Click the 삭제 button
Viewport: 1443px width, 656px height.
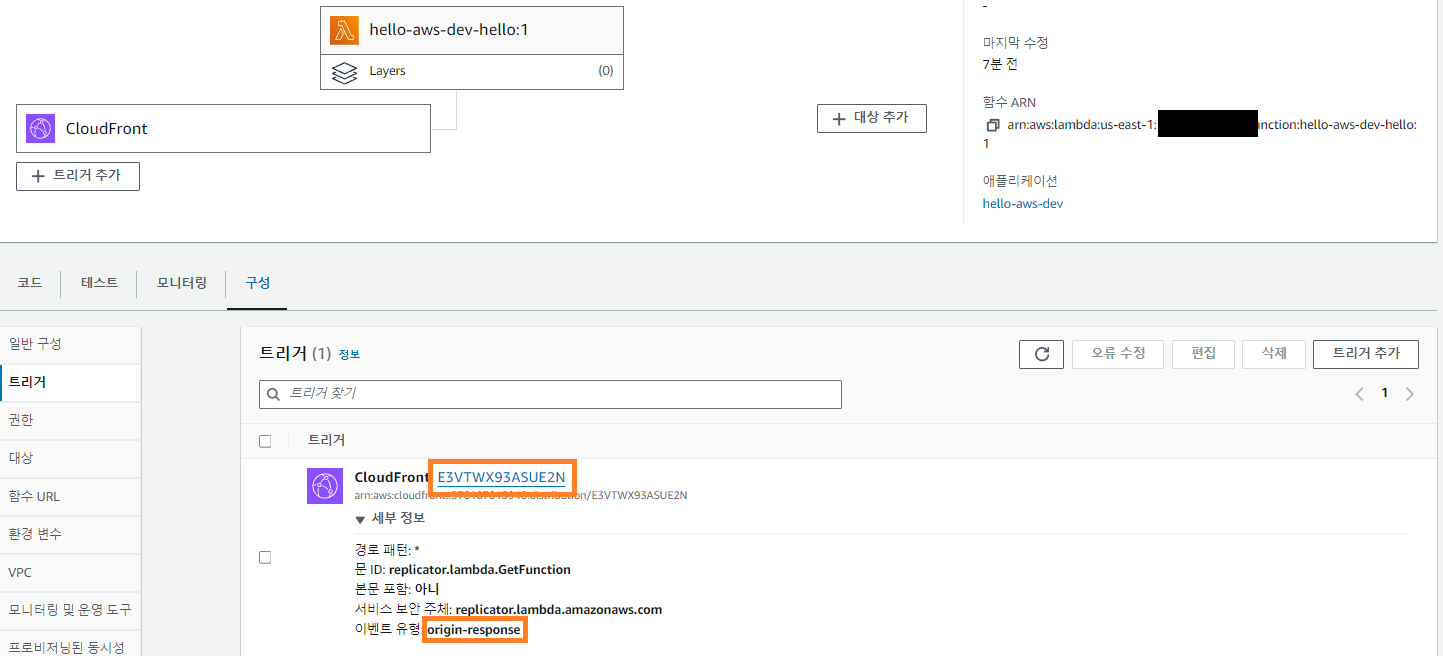[1273, 354]
